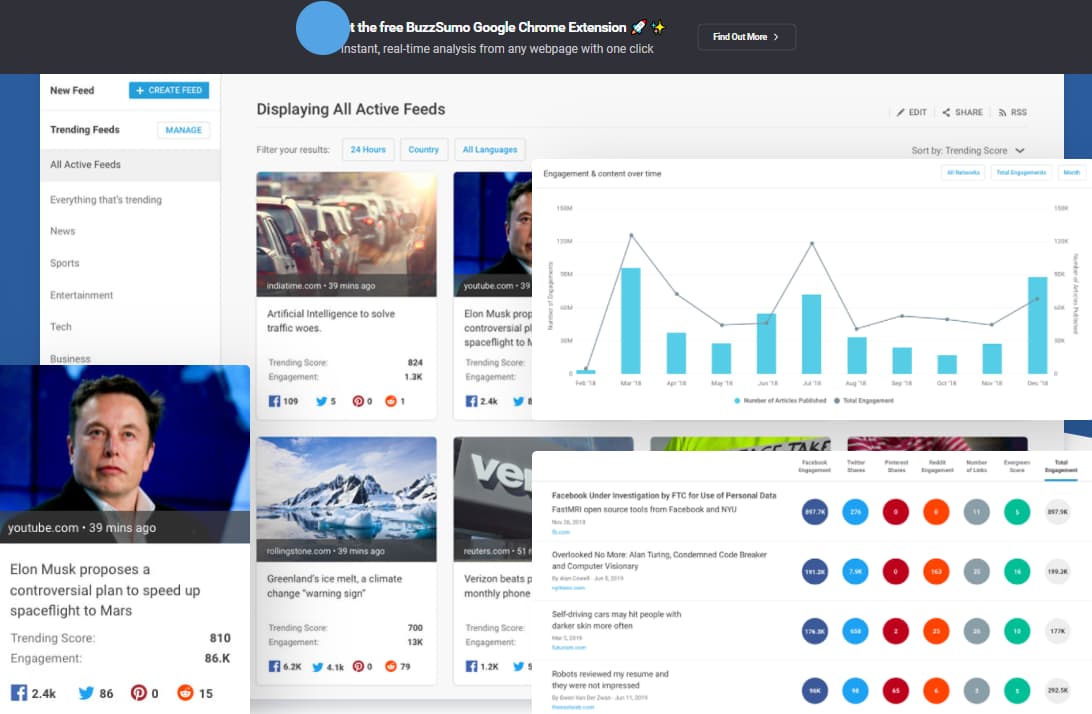
Task: Open the All Languages filter
Action: 490,150
